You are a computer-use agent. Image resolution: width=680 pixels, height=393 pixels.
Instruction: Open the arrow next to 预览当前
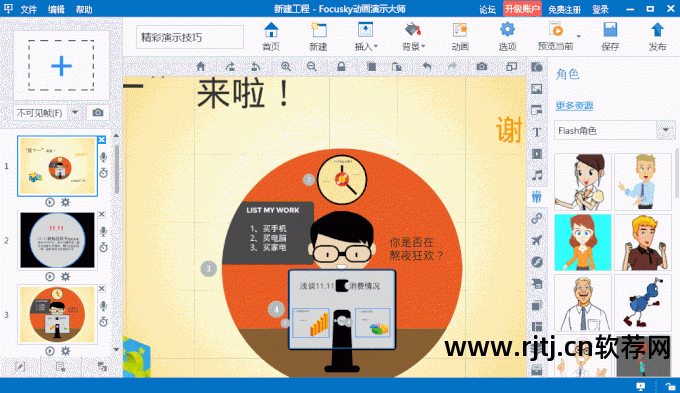(x=579, y=36)
